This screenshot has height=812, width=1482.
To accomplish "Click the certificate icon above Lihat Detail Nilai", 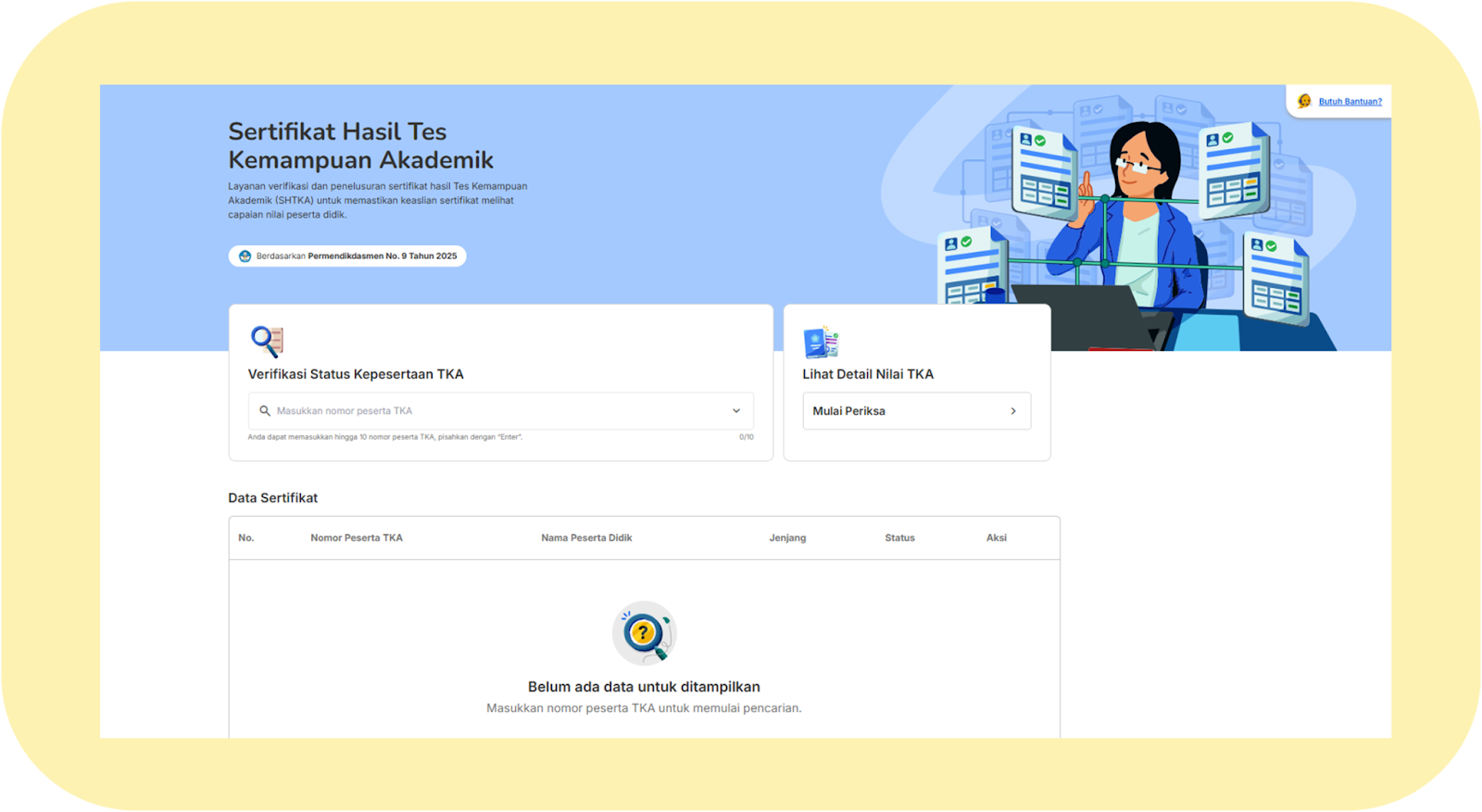I will click(x=821, y=343).
